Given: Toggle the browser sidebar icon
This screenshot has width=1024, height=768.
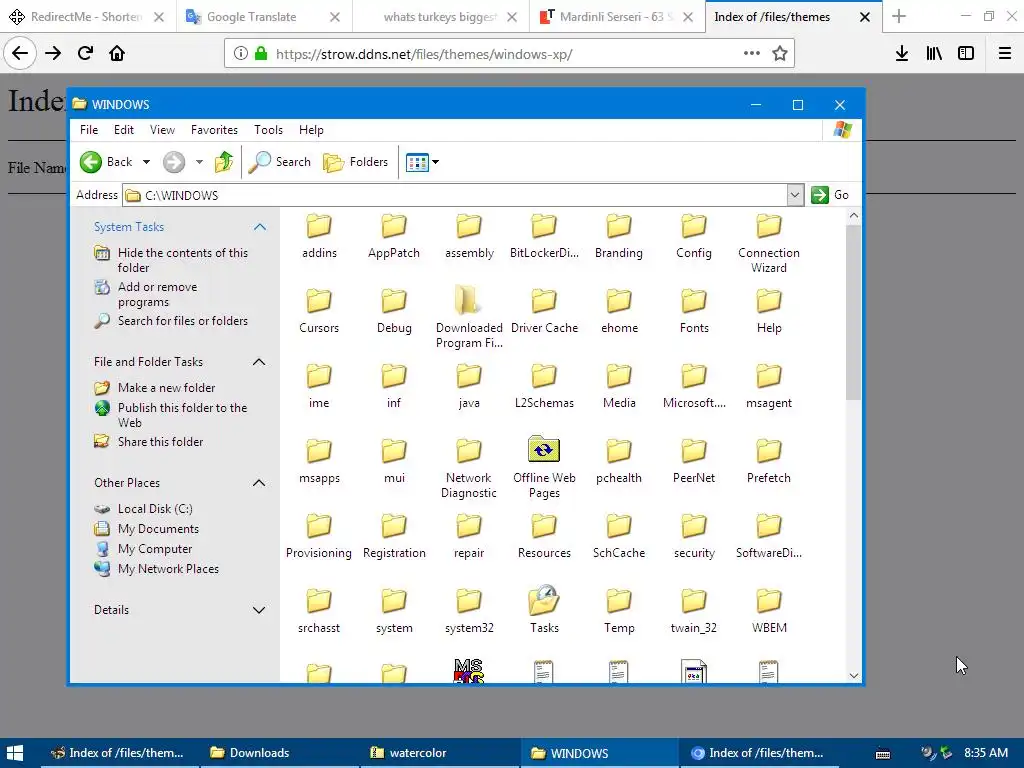Looking at the screenshot, I should pyautogui.click(x=966, y=54).
